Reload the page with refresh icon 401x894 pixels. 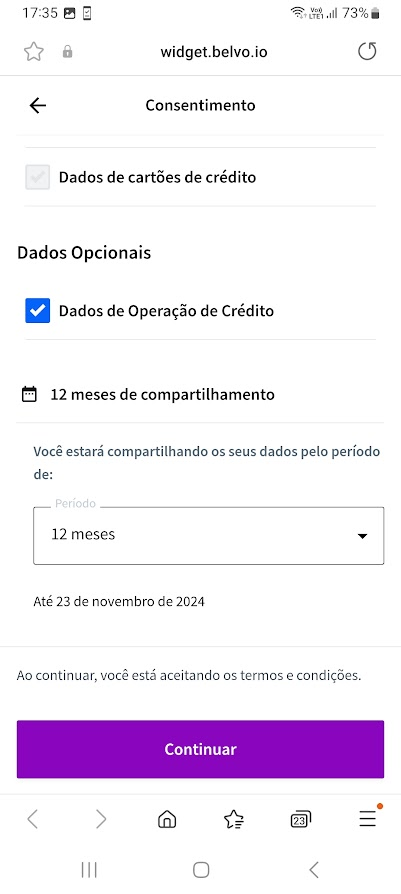(367, 52)
